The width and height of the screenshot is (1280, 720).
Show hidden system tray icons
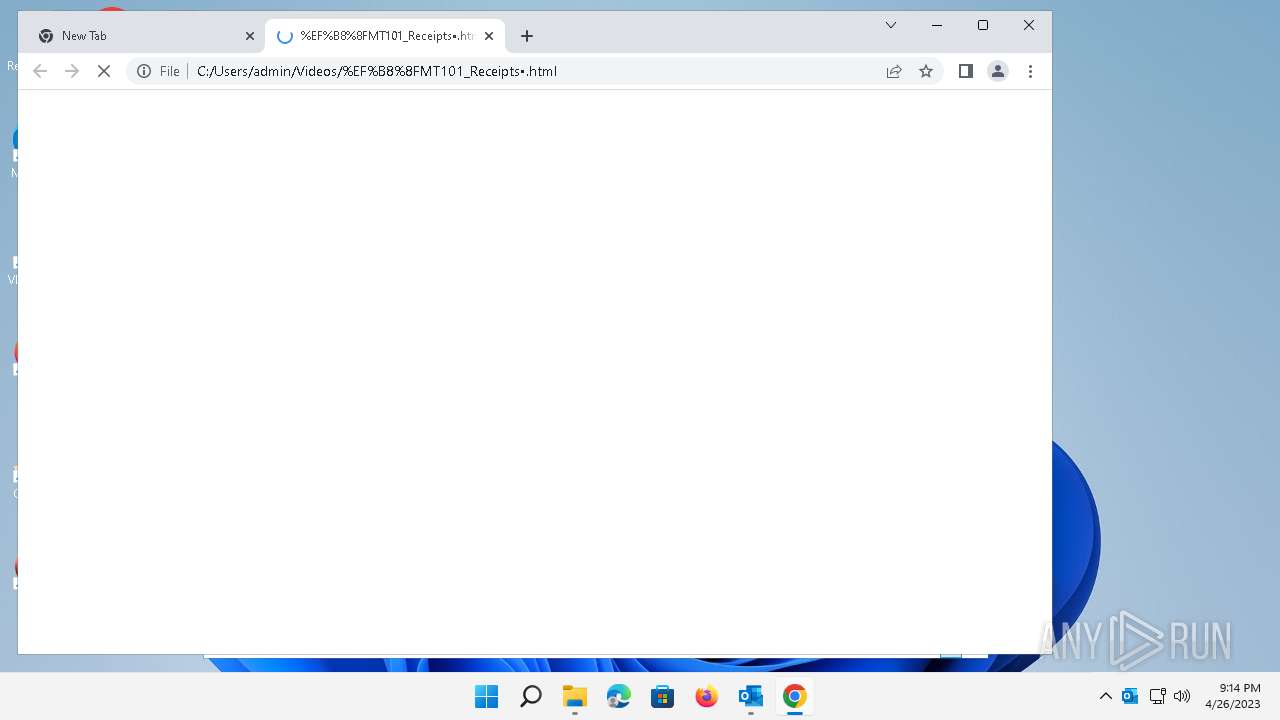tap(1106, 696)
